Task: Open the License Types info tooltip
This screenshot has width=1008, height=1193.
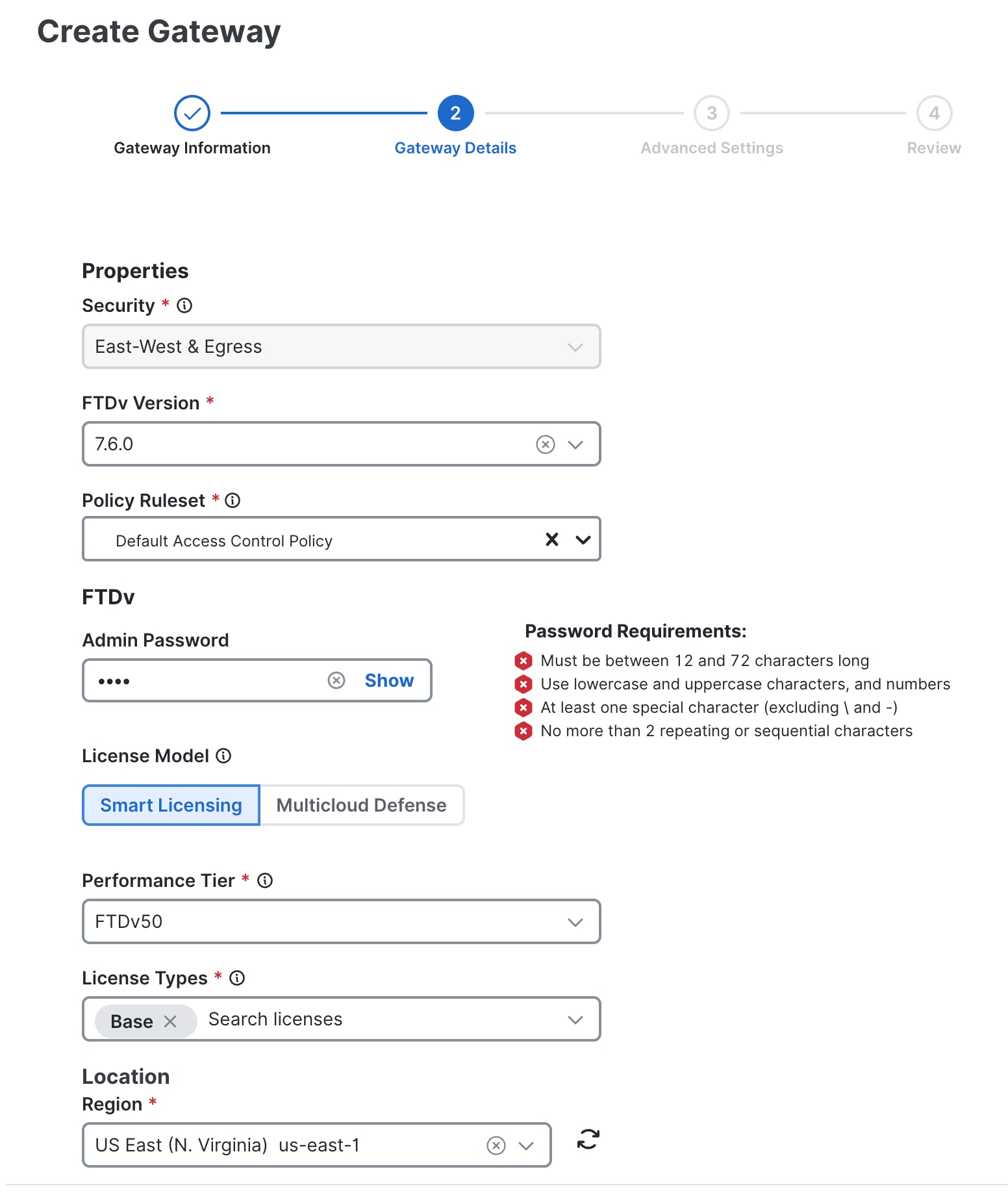Action: click(x=236, y=977)
